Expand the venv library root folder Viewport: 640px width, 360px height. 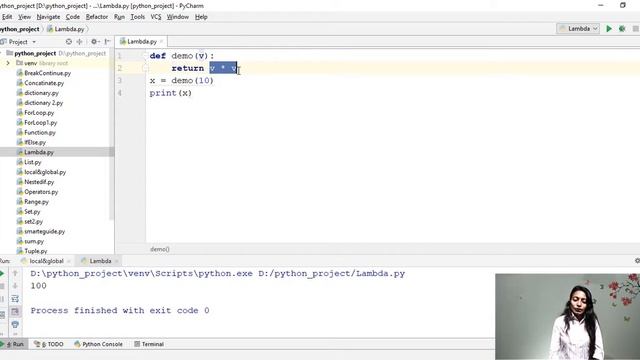[x=8, y=63]
